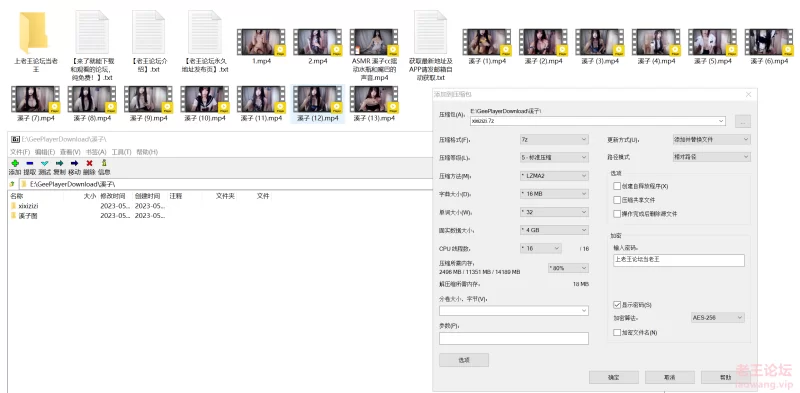The width and height of the screenshot is (800, 393).
Task: Open the archive format 7z dropdown
Action: pyautogui.click(x=554, y=139)
